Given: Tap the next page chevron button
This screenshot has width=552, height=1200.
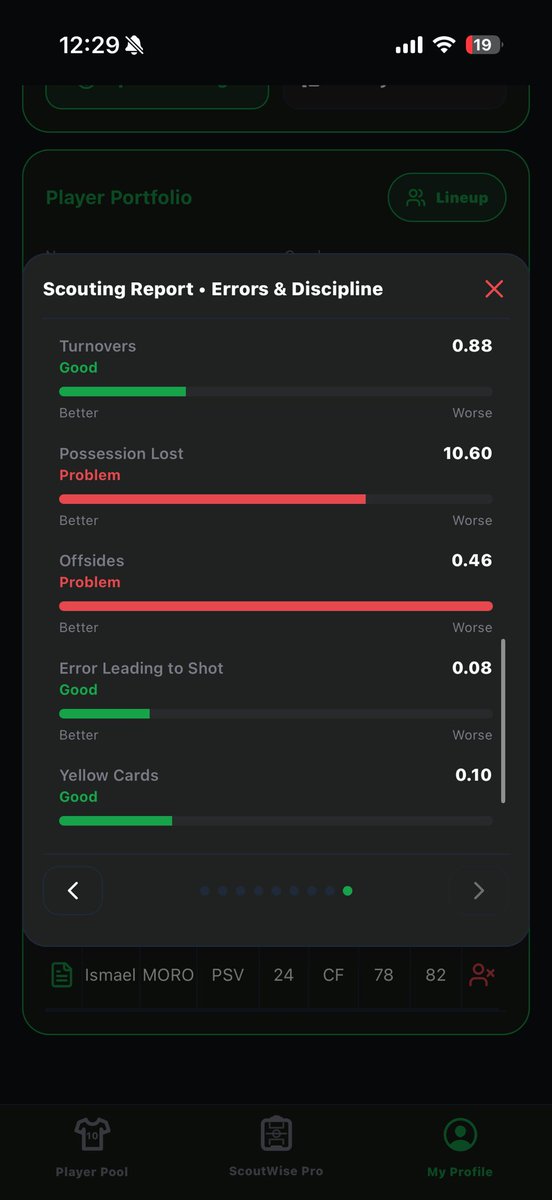Looking at the screenshot, I should [x=478, y=890].
